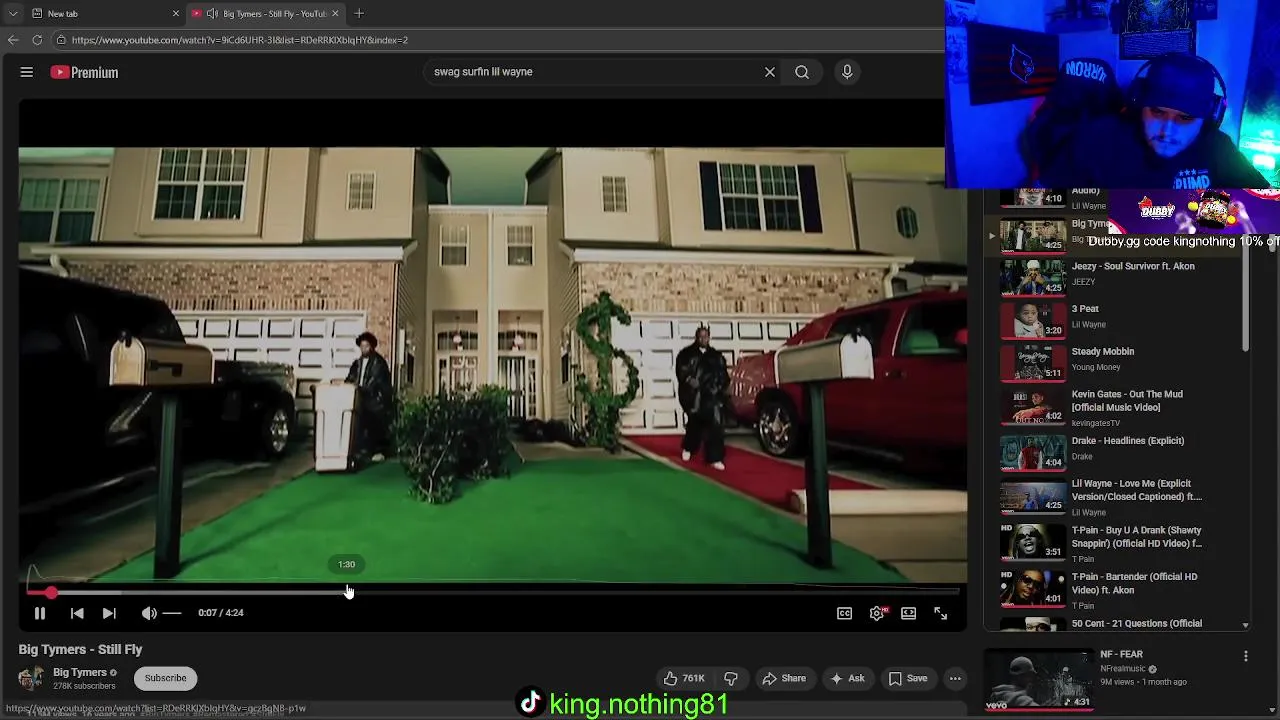Open the NF - FEAR recommended video
The image size is (1280, 720).
[1121, 655]
